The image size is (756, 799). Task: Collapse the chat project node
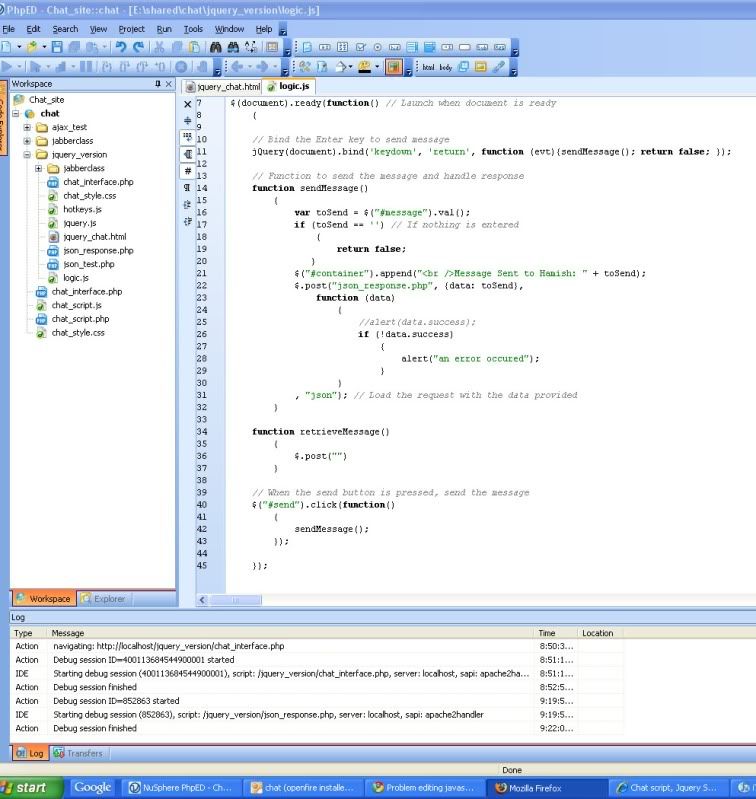(x=17, y=114)
